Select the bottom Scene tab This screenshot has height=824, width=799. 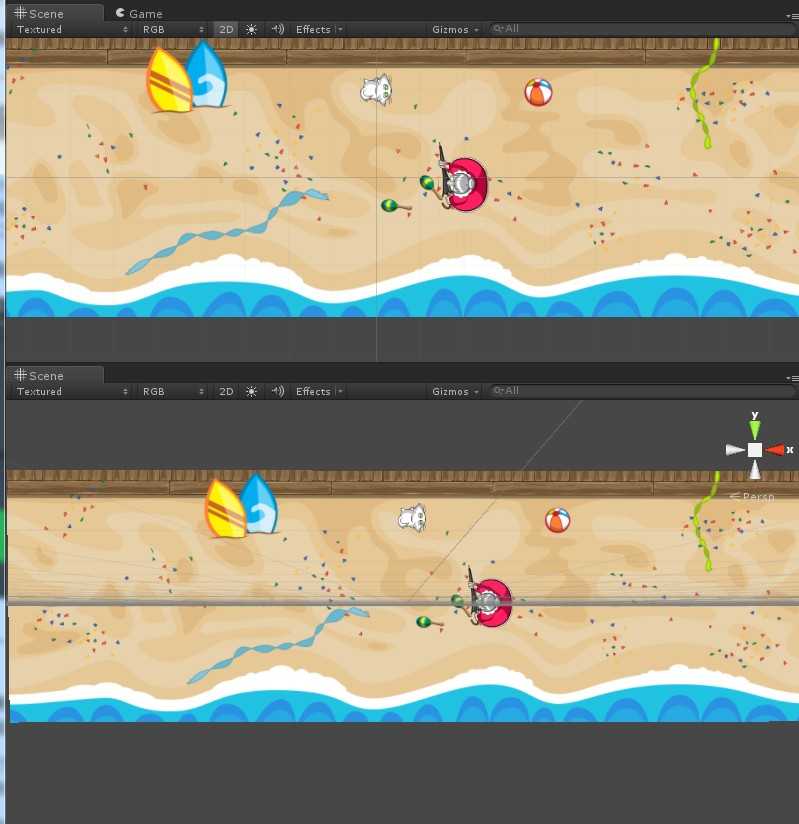tap(55, 375)
